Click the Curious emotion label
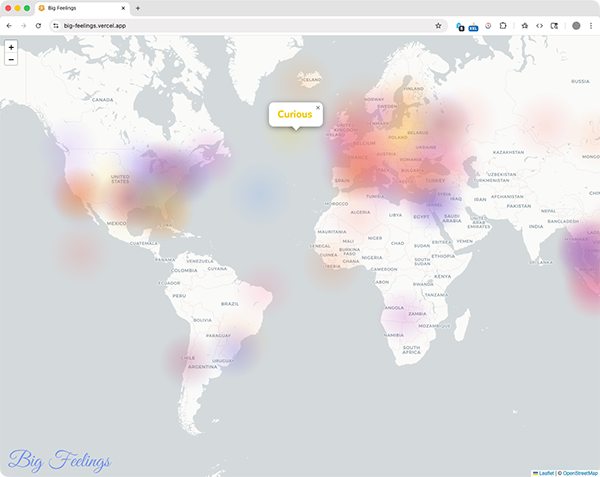This screenshot has height=477, width=600. click(294, 114)
